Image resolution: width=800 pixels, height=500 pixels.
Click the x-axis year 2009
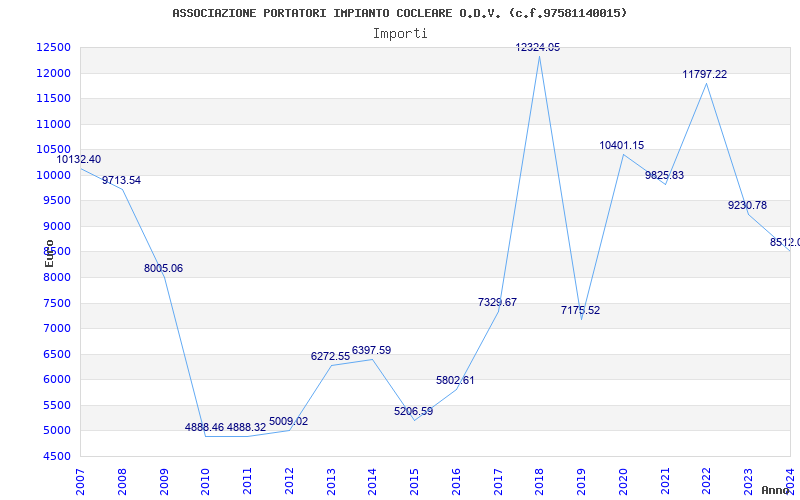(x=163, y=482)
